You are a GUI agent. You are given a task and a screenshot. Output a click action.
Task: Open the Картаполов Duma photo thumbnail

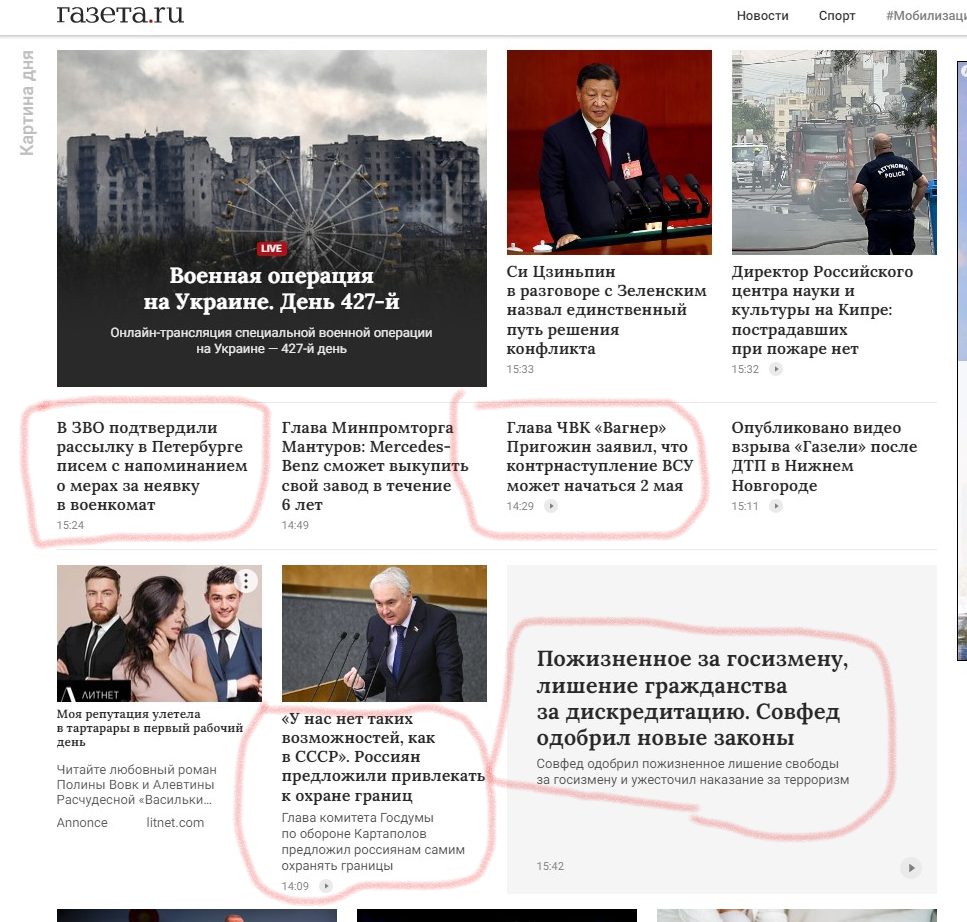click(384, 633)
